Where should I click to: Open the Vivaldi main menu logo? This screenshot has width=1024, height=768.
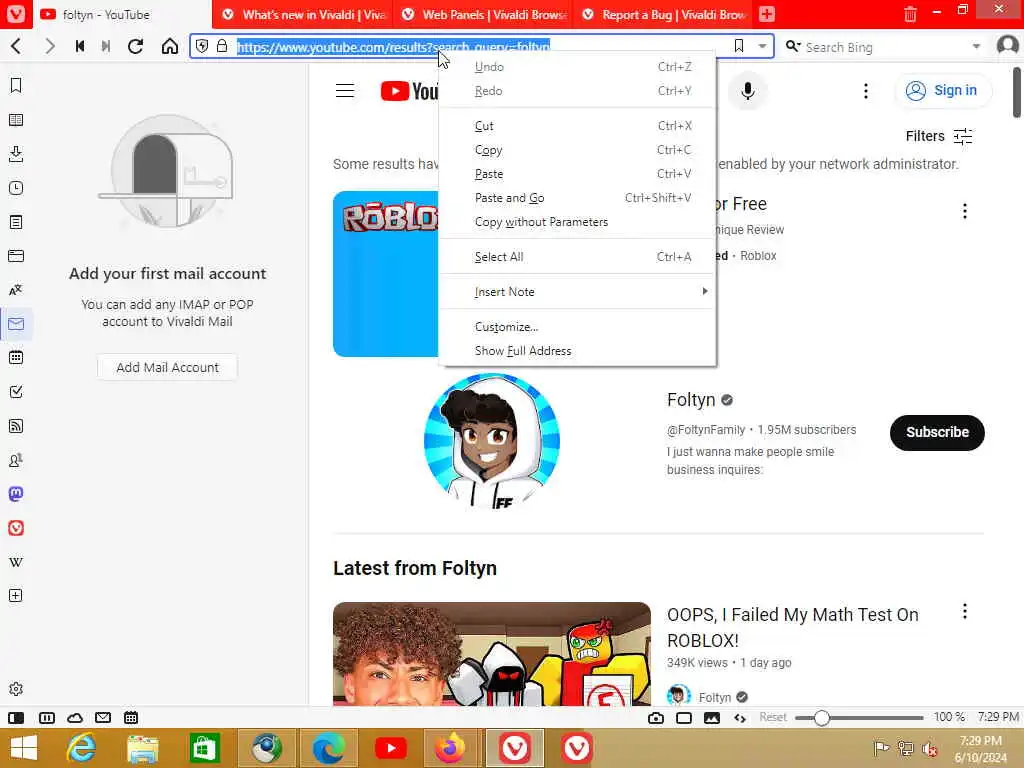point(16,14)
